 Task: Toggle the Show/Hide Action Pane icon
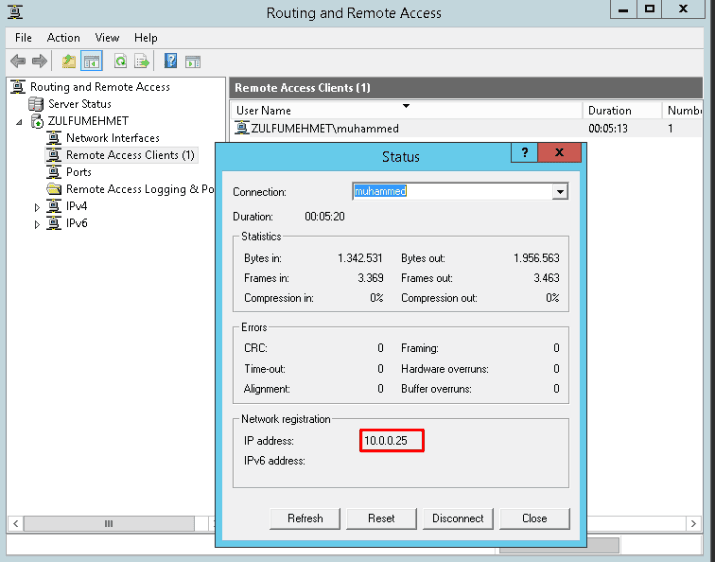192,62
